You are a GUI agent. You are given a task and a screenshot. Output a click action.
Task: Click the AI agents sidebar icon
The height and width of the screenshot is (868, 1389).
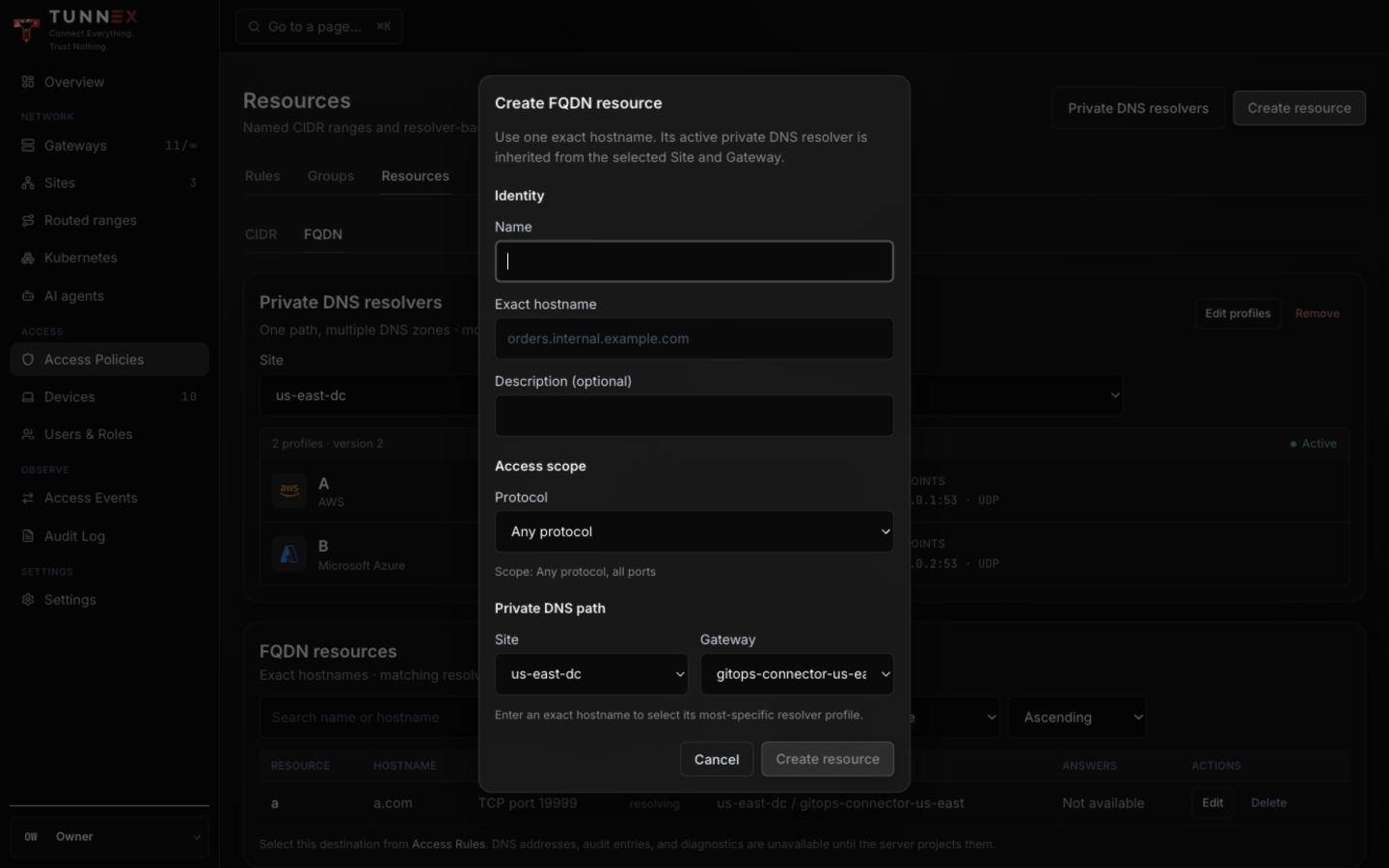tap(28, 296)
